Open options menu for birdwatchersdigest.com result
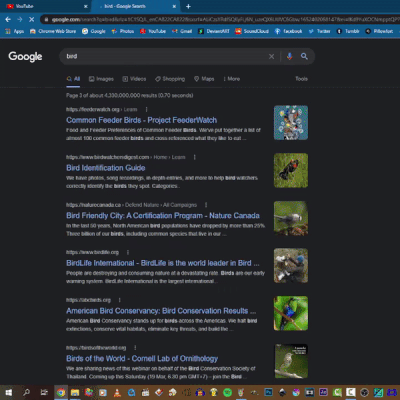This screenshot has height=400, width=400. point(194,157)
